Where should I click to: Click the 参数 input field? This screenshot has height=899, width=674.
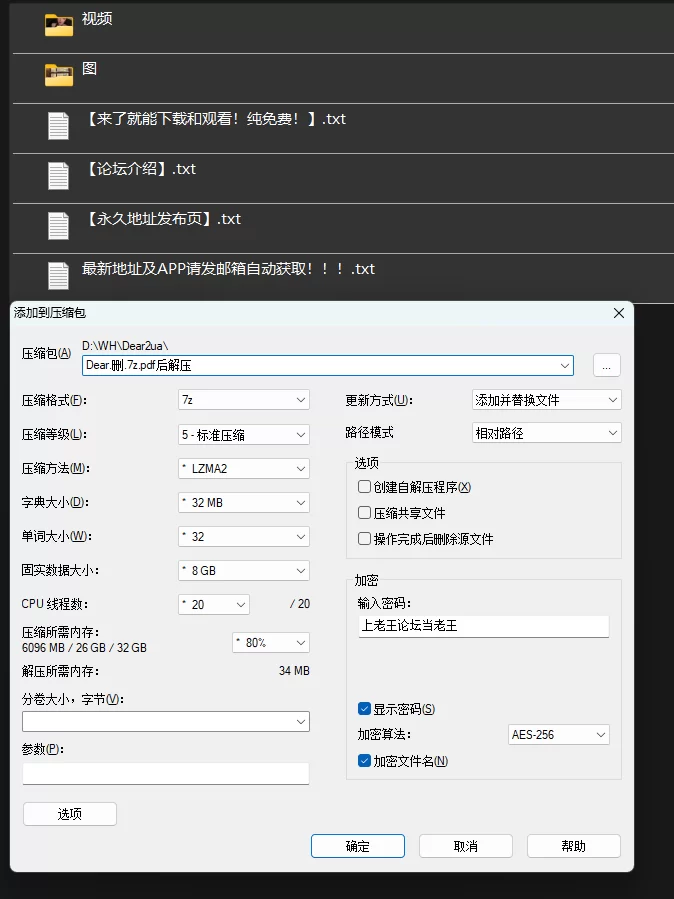tap(166, 773)
